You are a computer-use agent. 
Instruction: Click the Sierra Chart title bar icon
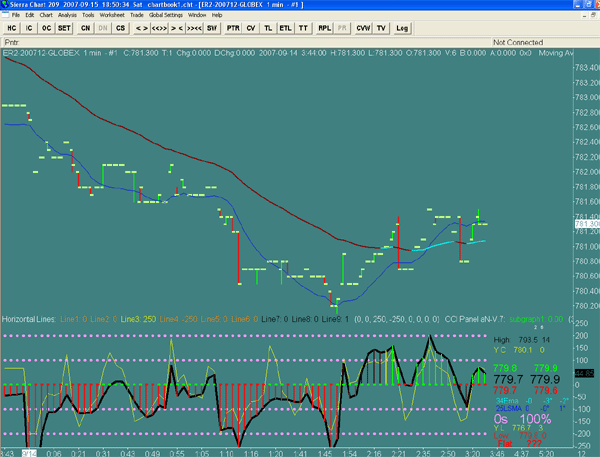click(x=5, y=5)
